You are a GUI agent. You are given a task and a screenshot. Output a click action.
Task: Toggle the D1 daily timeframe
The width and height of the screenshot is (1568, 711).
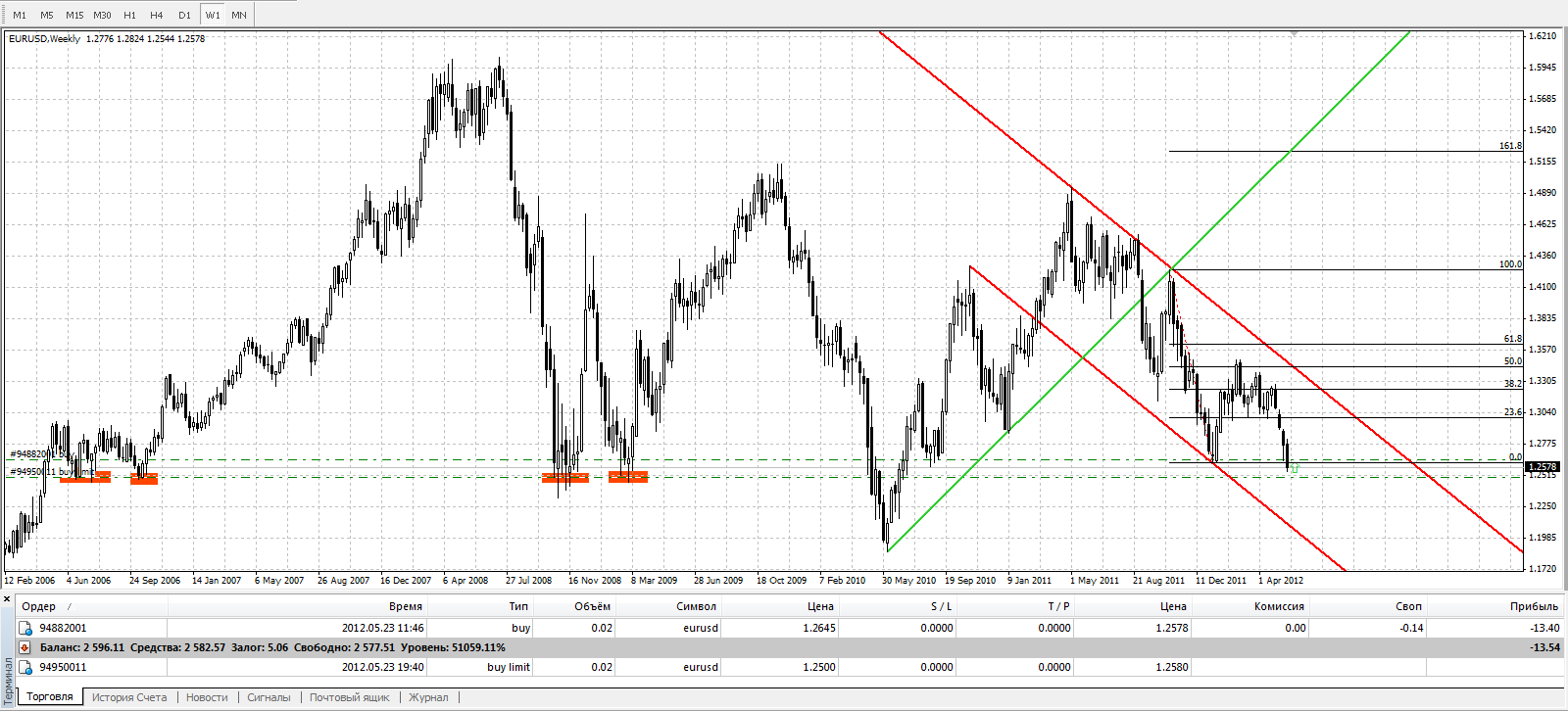click(x=184, y=16)
